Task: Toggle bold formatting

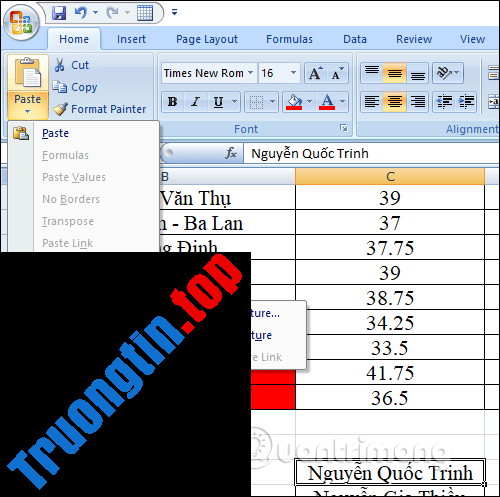Action: pyautogui.click(x=173, y=102)
